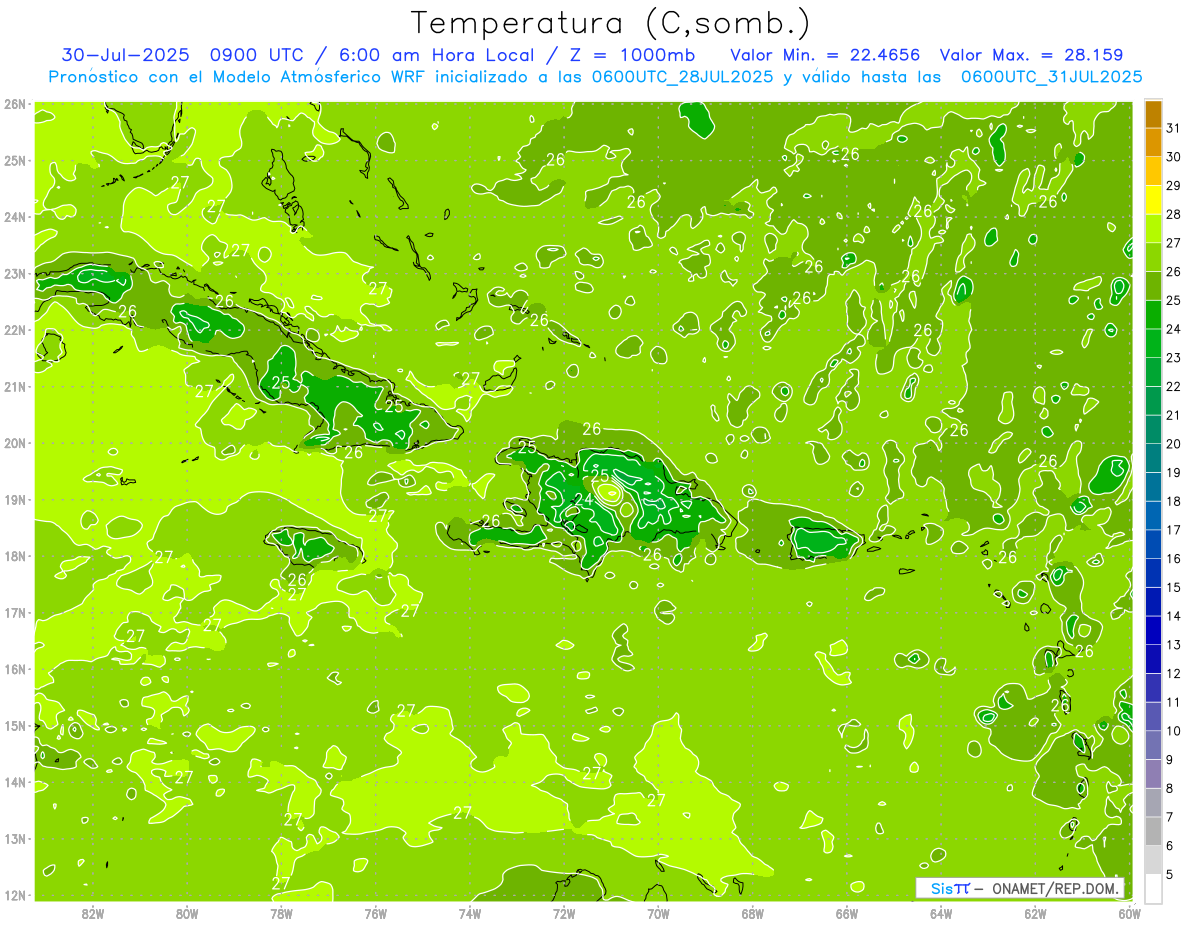Screen dimensions: 1200x927
Task: Click the legend scale number 31
Action: tap(1173, 128)
